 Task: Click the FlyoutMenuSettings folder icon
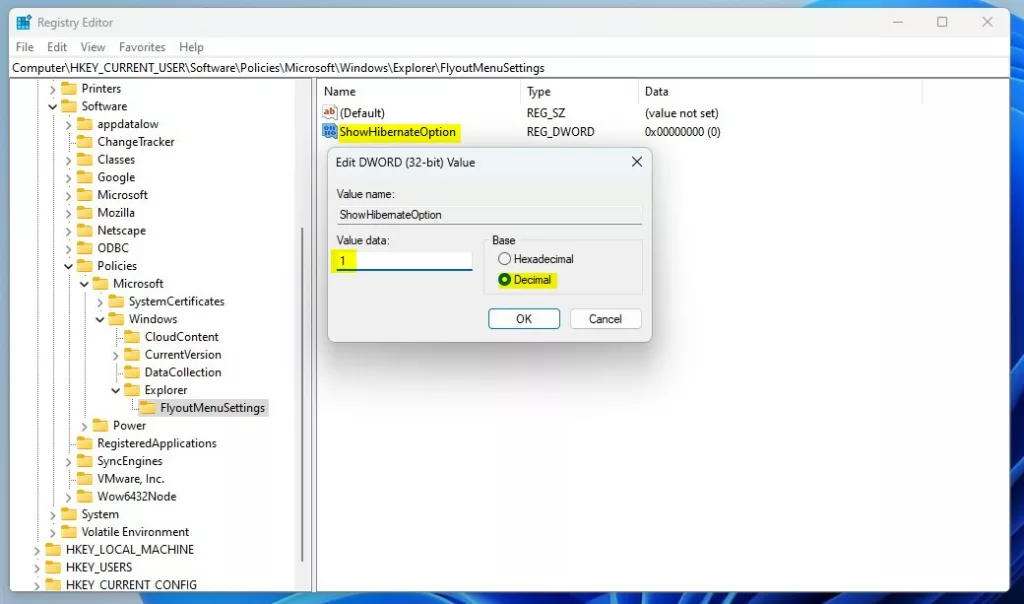coord(148,407)
